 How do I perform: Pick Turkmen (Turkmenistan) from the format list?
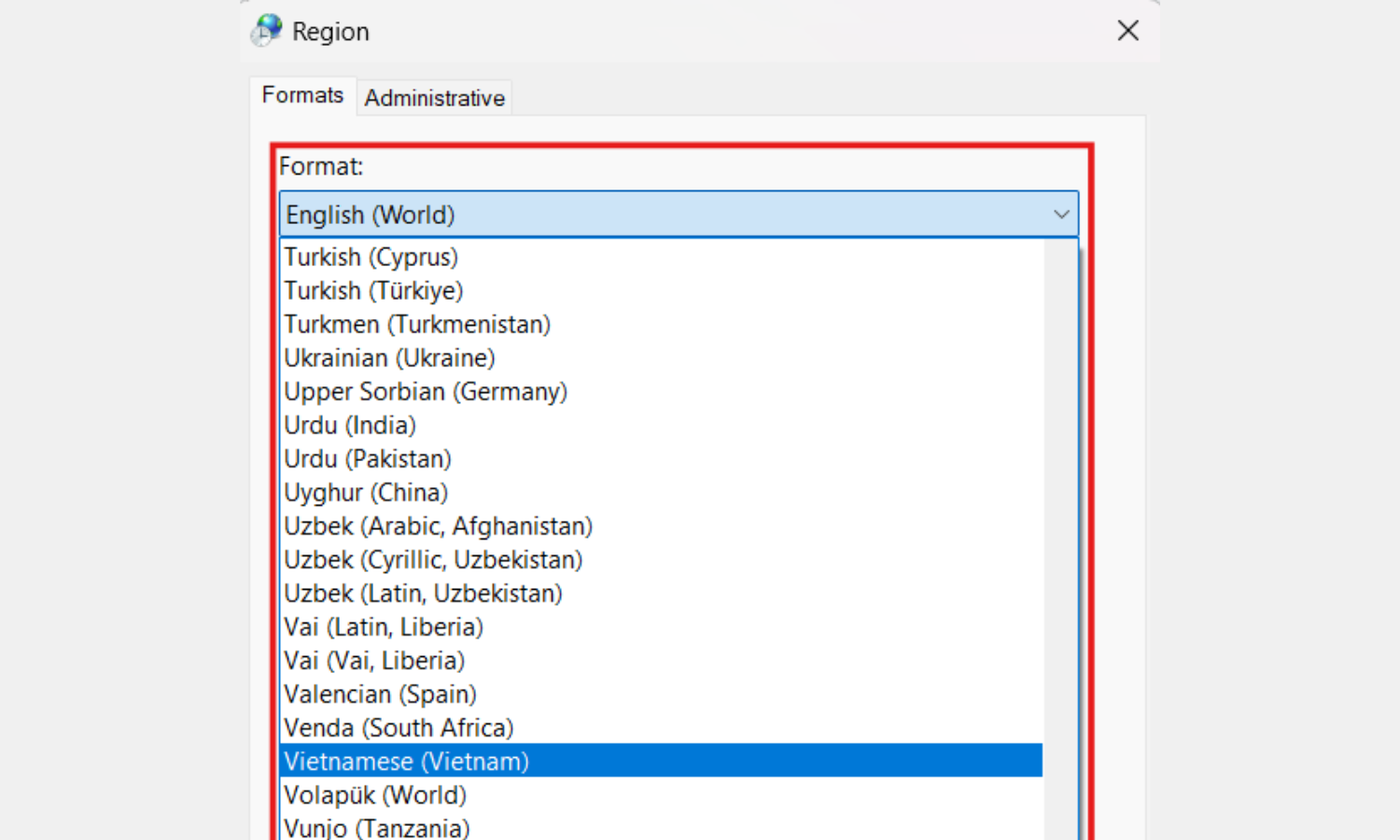coord(417,325)
